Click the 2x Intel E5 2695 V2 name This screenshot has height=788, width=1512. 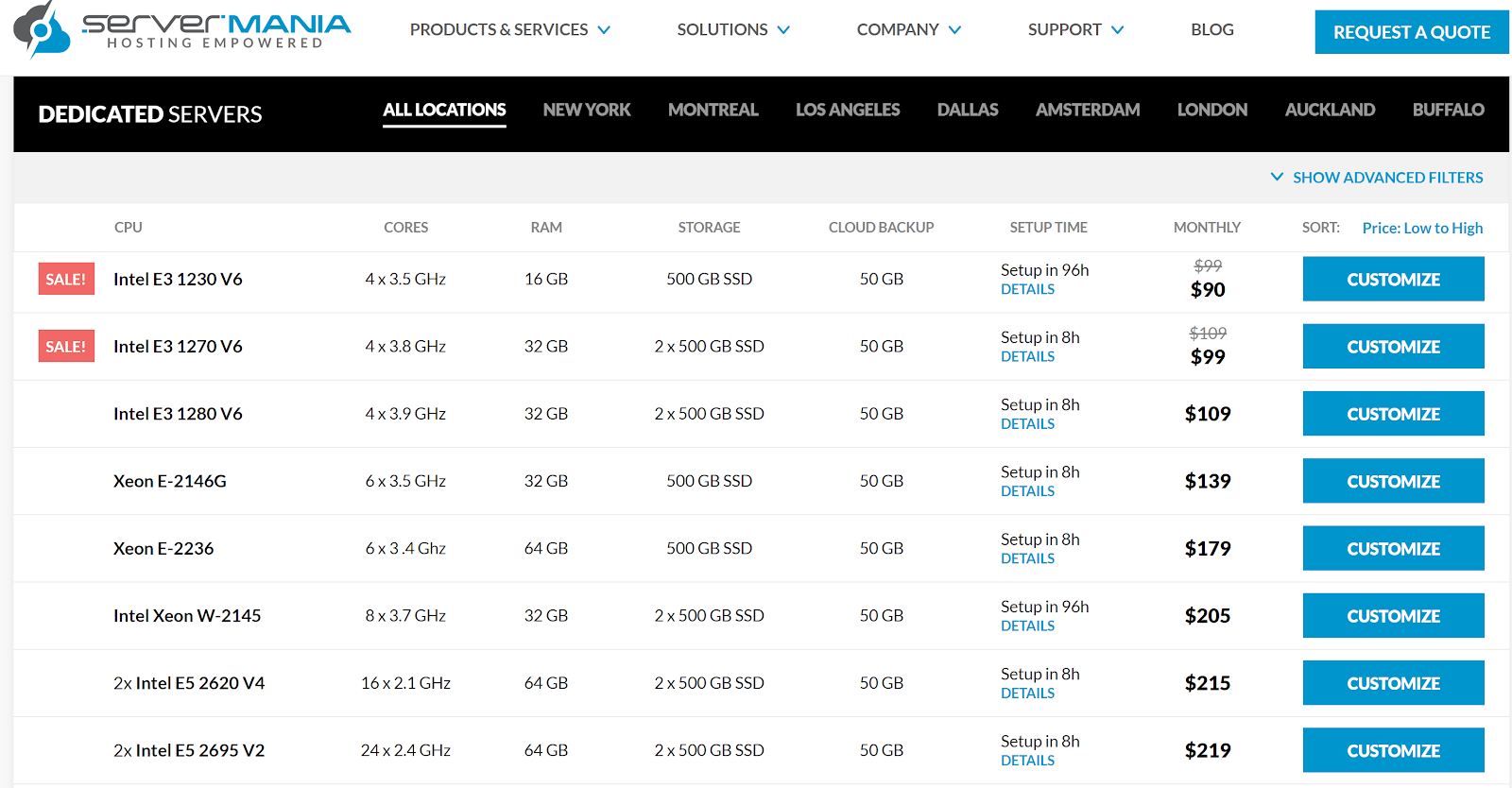click(x=189, y=750)
